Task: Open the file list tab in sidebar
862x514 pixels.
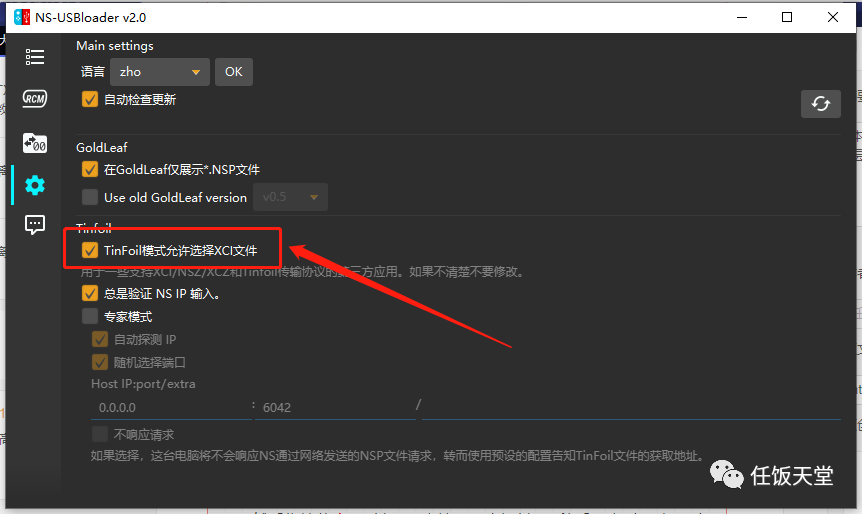Action: [x=35, y=57]
